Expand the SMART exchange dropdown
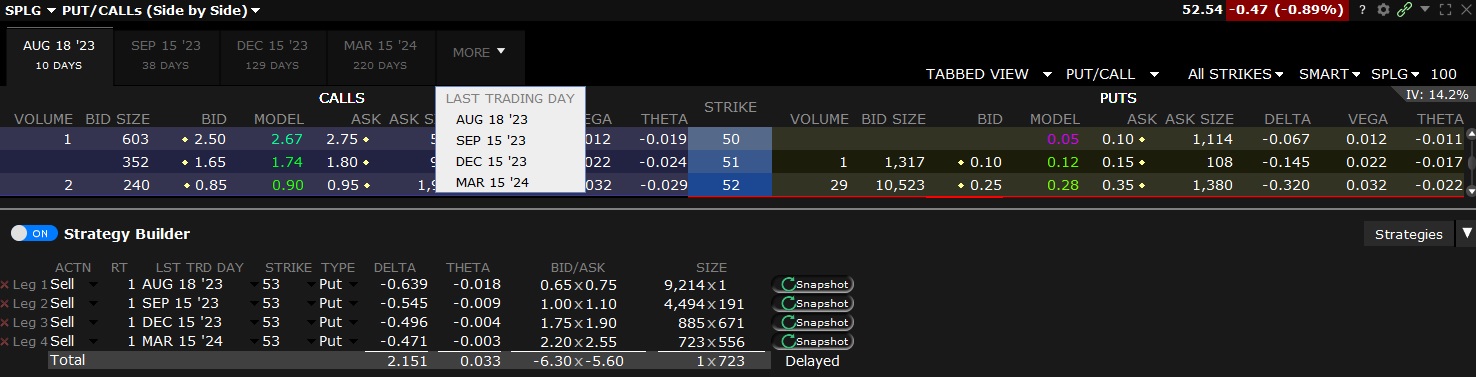The image size is (1476, 377). tap(1329, 74)
